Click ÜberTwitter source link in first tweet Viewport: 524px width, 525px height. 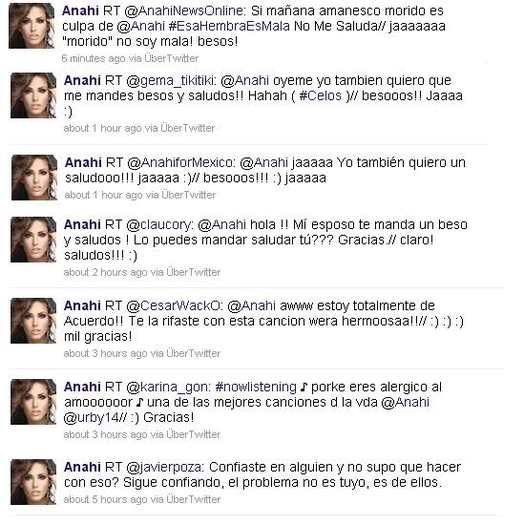pyautogui.click(x=172, y=59)
